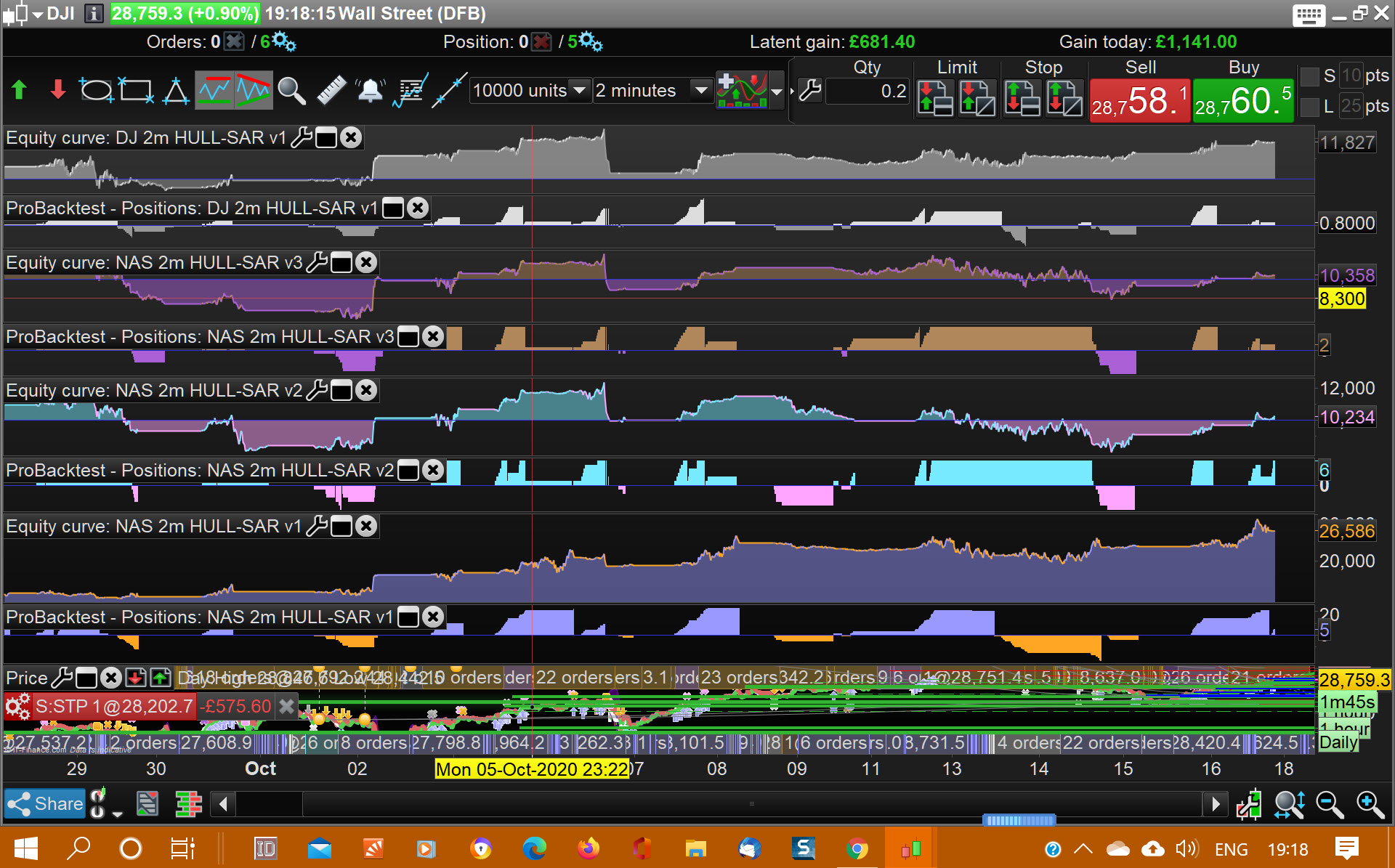The height and width of the screenshot is (868, 1395).
Task: Switch to the Daily timeframe tab
Action: pos(1338,742)
